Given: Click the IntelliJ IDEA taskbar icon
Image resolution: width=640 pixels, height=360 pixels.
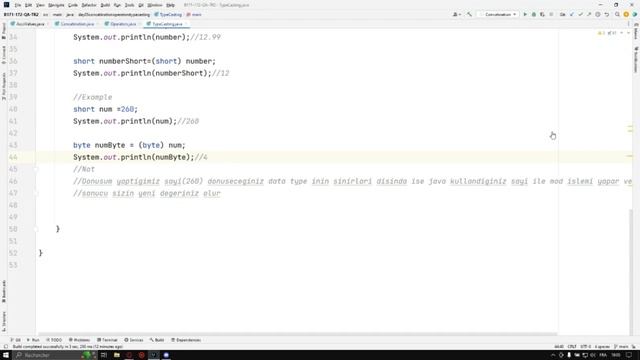Looking at the screenshot, I should pyautogui.click(x=154, y=355).
